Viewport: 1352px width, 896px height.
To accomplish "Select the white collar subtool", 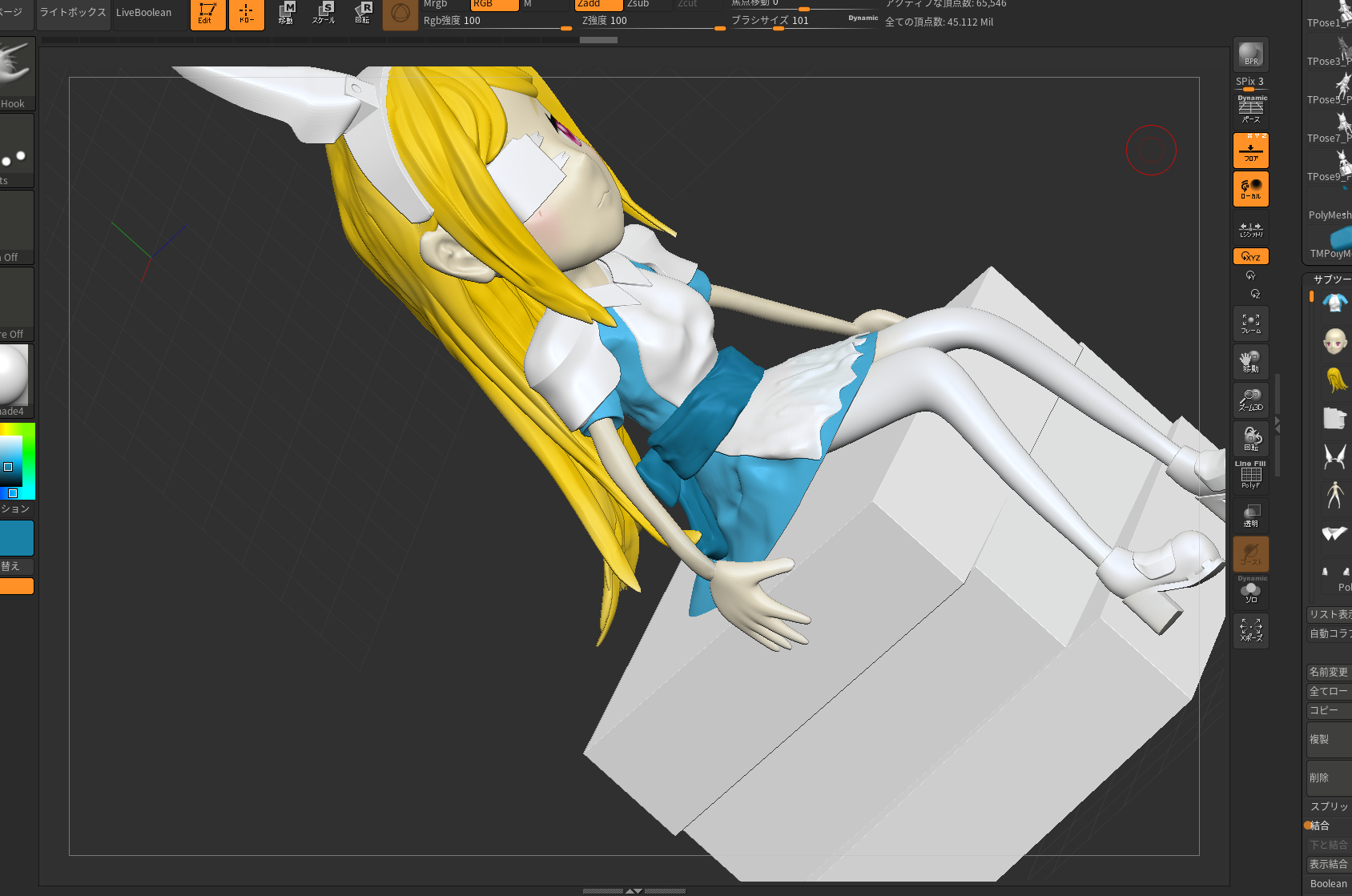I will click(x=1334, y=534).
